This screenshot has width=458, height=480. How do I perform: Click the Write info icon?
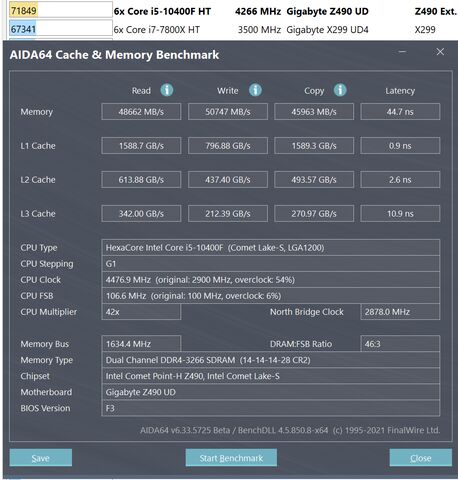tap(255, 90)
